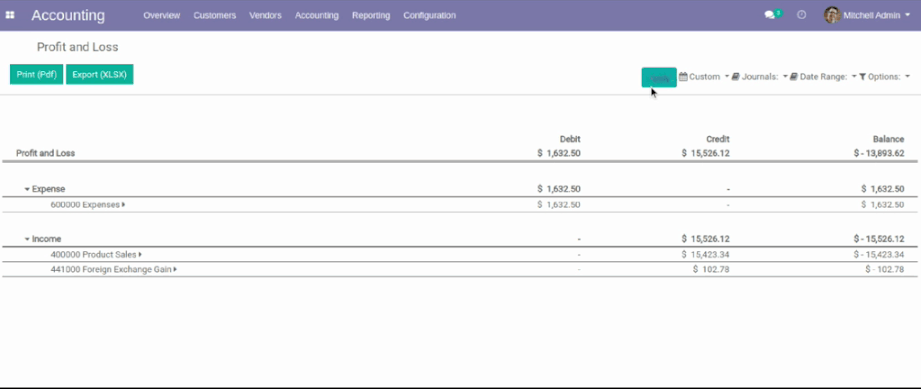The height and width of the screenshot is (389, 921).
Task: Open the Custom date filter dropdown
Action: [704, 76]
